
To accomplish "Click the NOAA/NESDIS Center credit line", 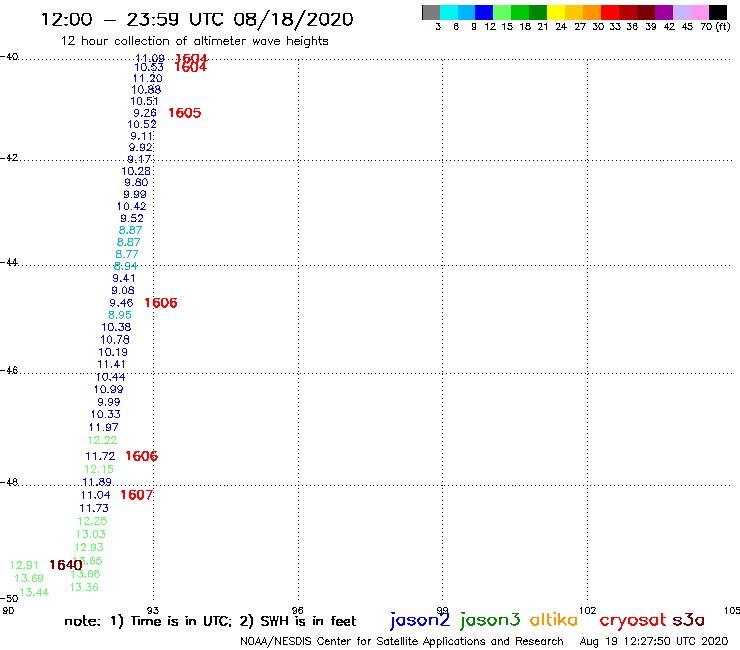I will tap(402, 641).
